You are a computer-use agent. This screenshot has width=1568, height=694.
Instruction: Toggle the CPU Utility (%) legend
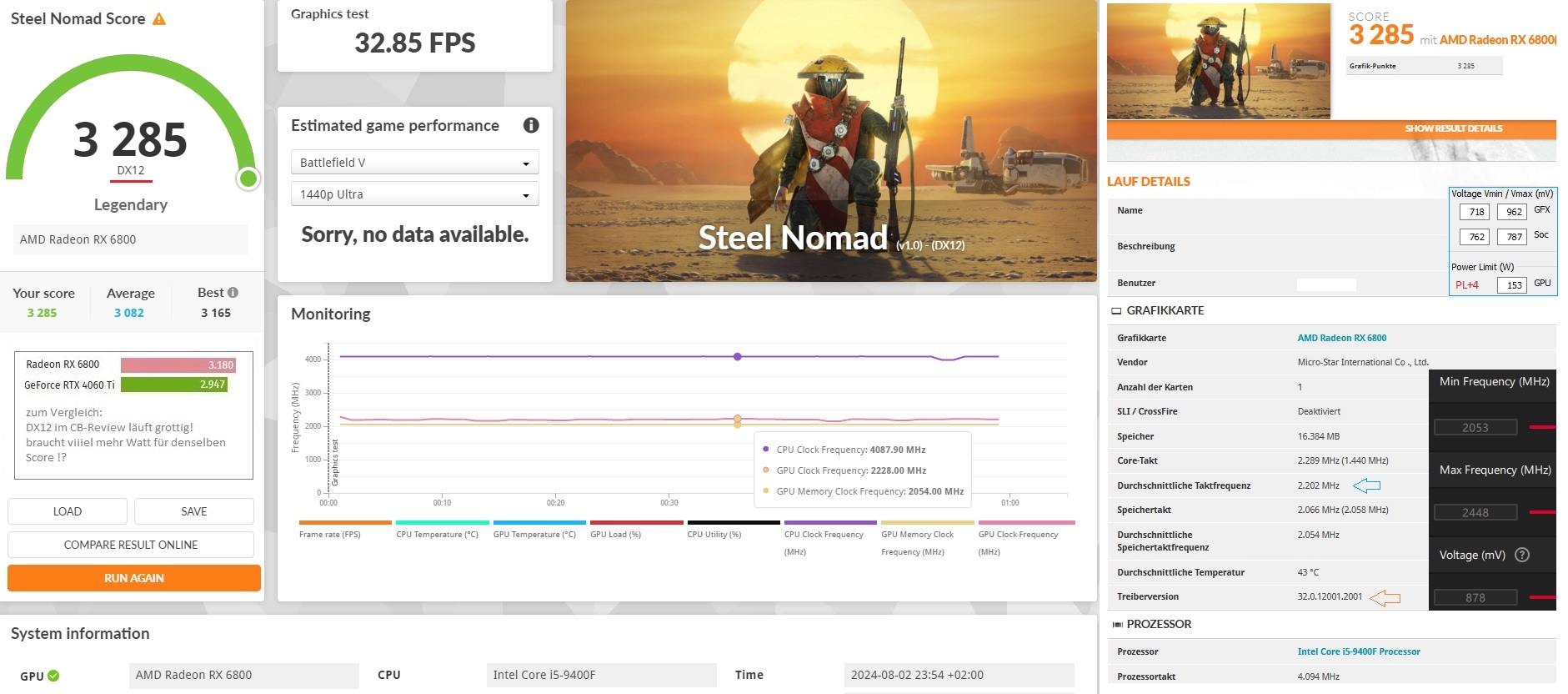click(x=733, y=531)
